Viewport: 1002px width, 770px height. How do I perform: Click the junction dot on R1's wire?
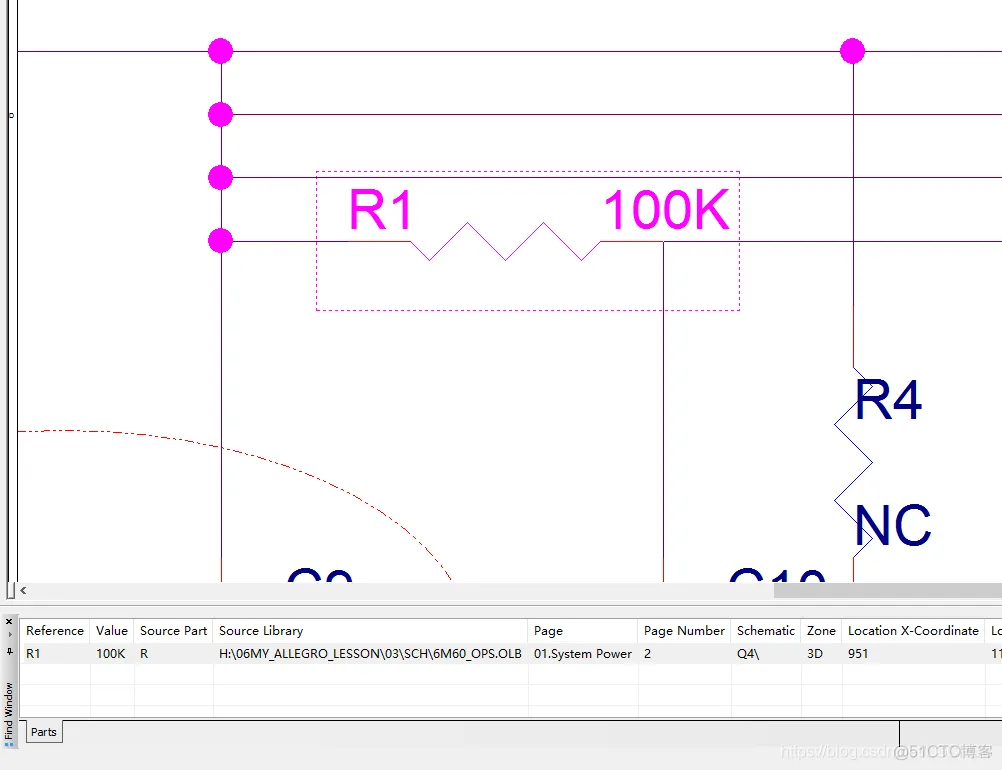click(220, 241)
